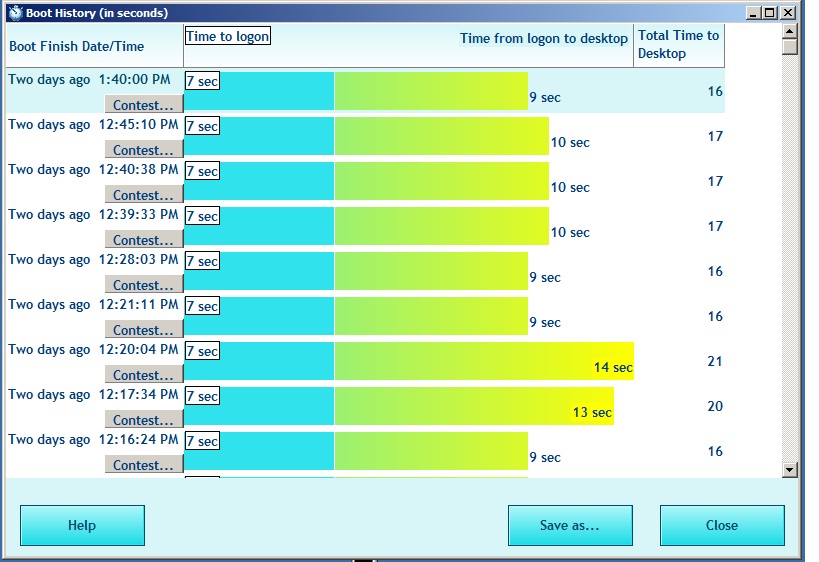Screen dimensions: 819x562
Task: Click Contest... button for 12:45:10 PM boot
Action: tap(144, 149)
